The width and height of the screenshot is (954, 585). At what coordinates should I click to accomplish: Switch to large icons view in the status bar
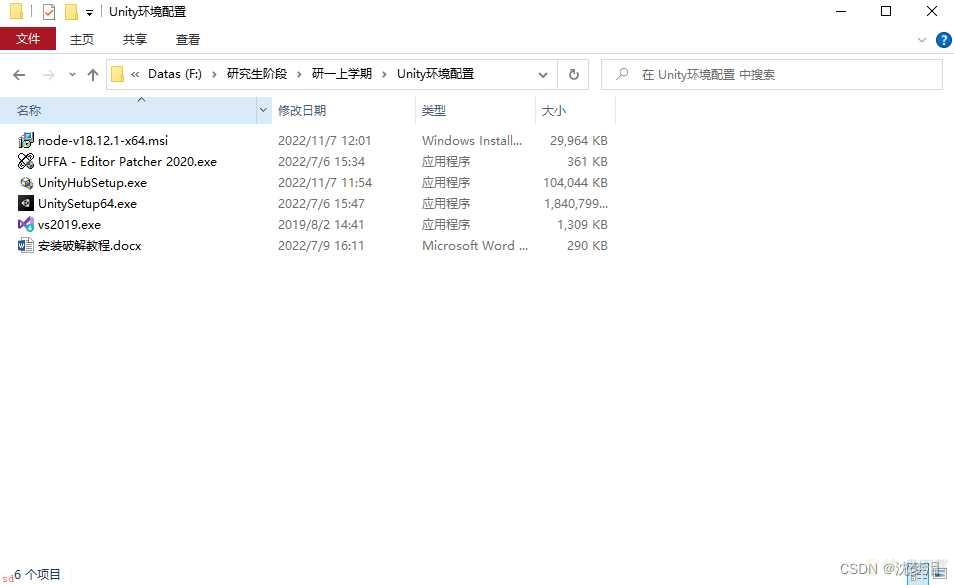click(x=939, y=573)
